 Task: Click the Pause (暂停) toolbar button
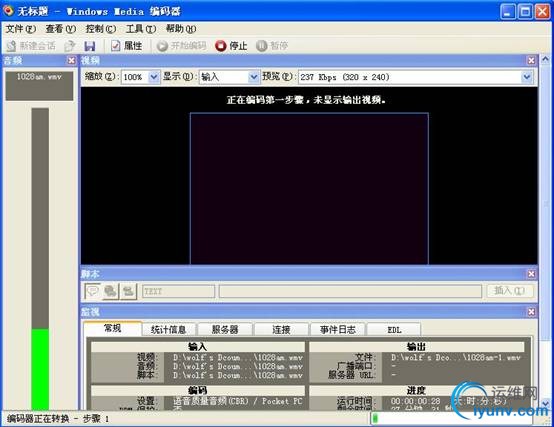point(272,46)
